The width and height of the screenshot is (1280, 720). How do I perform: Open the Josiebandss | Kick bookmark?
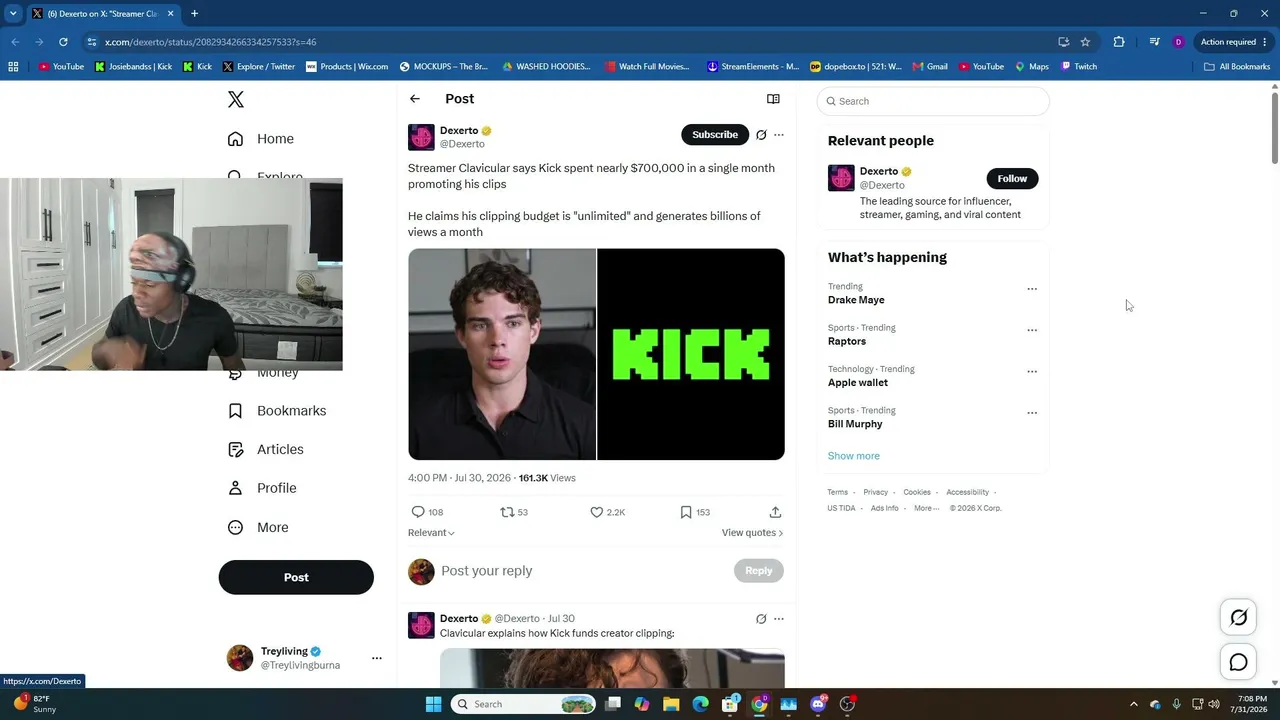(x=134, y=67)
